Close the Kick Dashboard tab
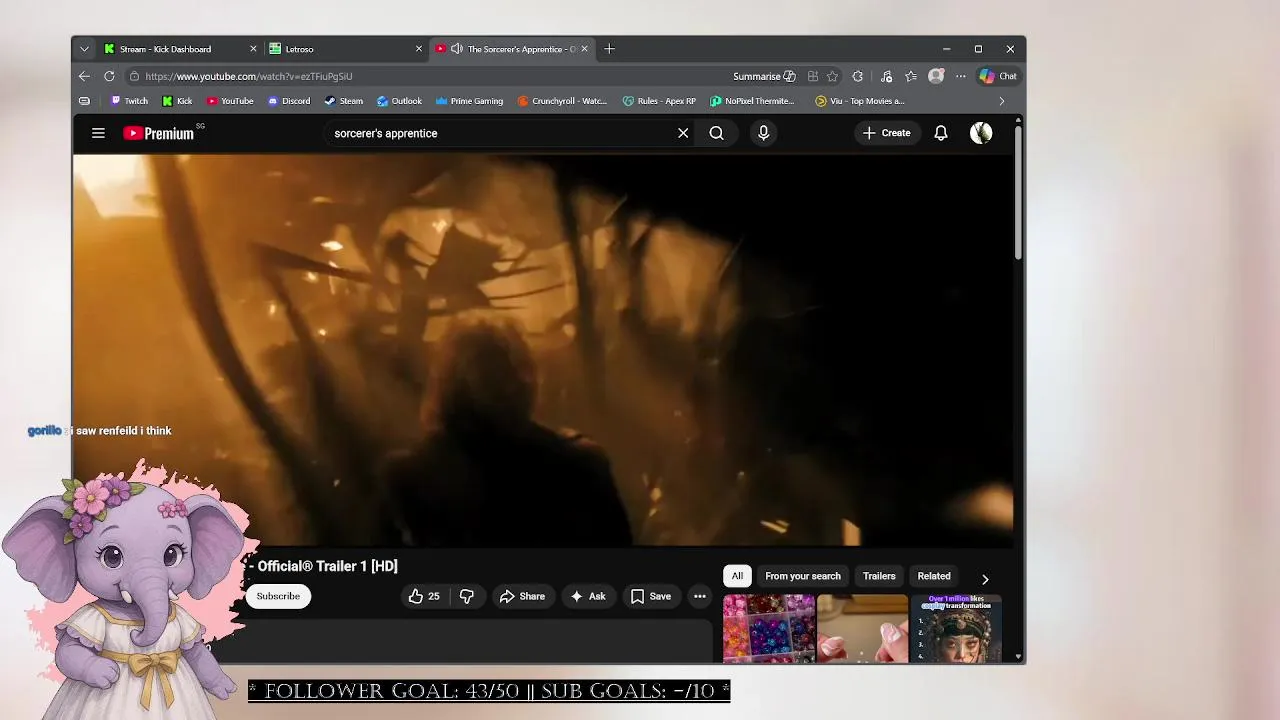Image resolution: width=1280 pixels, height=720 pixels. point(253,49)
